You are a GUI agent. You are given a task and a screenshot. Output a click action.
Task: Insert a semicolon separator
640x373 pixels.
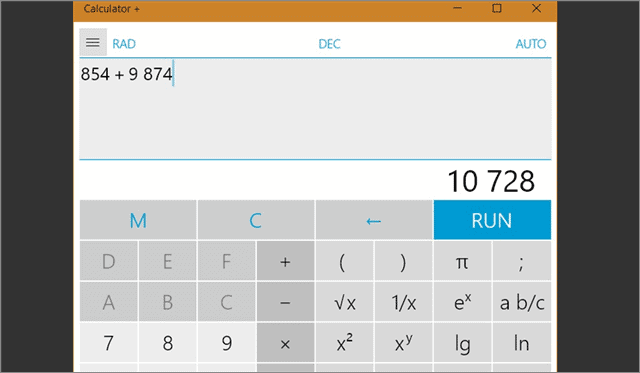[522, 261]
